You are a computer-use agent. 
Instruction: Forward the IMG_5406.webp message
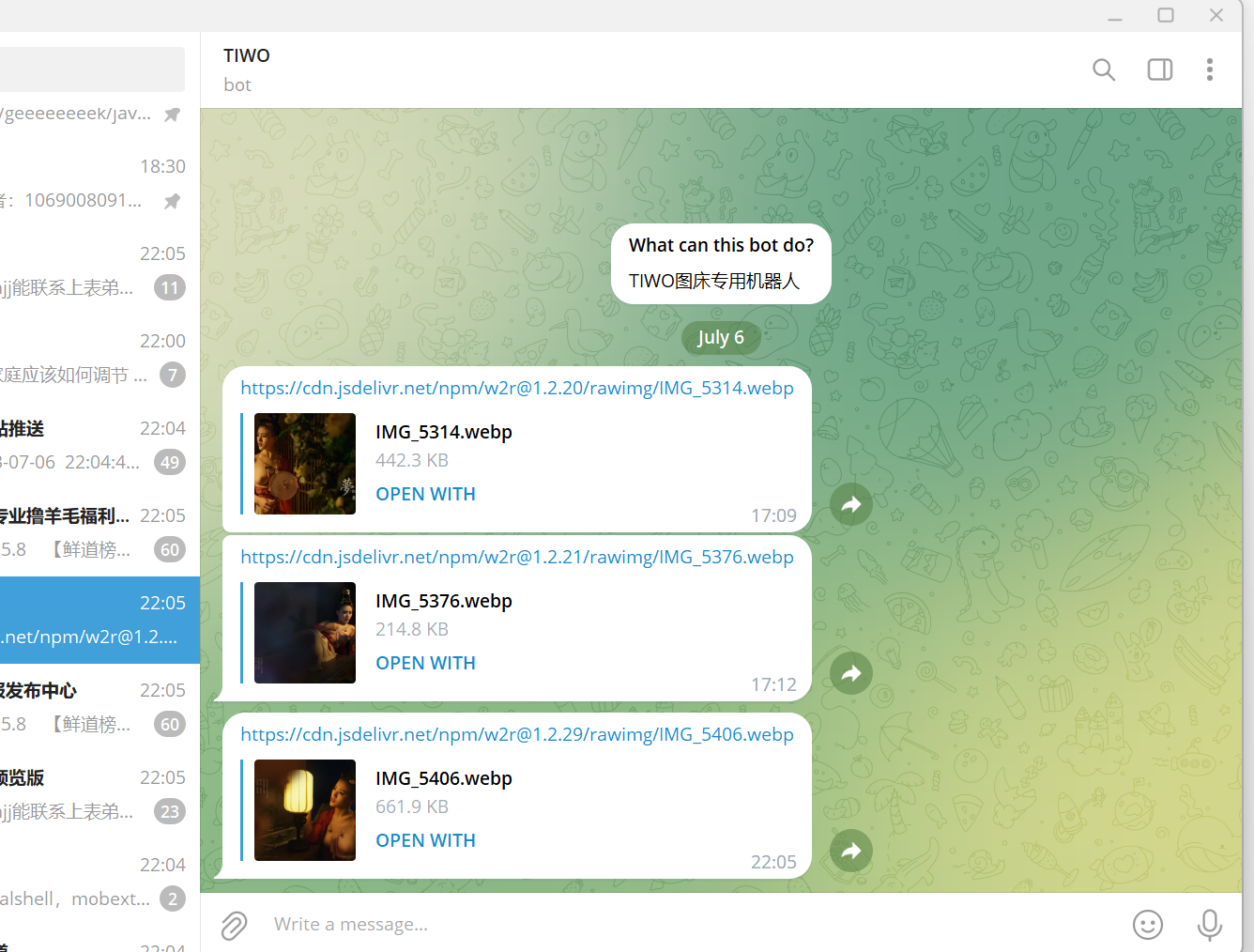(x=851, y=851)
